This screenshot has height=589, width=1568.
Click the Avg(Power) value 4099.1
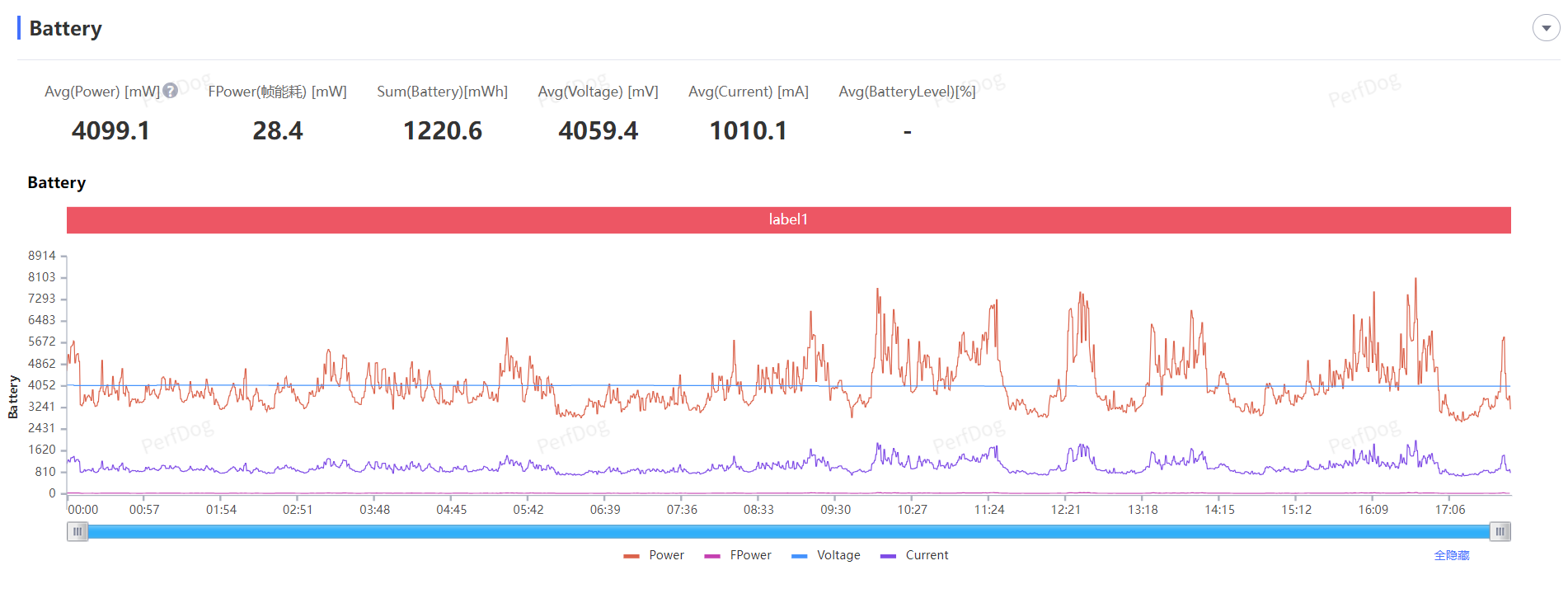[110, 130]
